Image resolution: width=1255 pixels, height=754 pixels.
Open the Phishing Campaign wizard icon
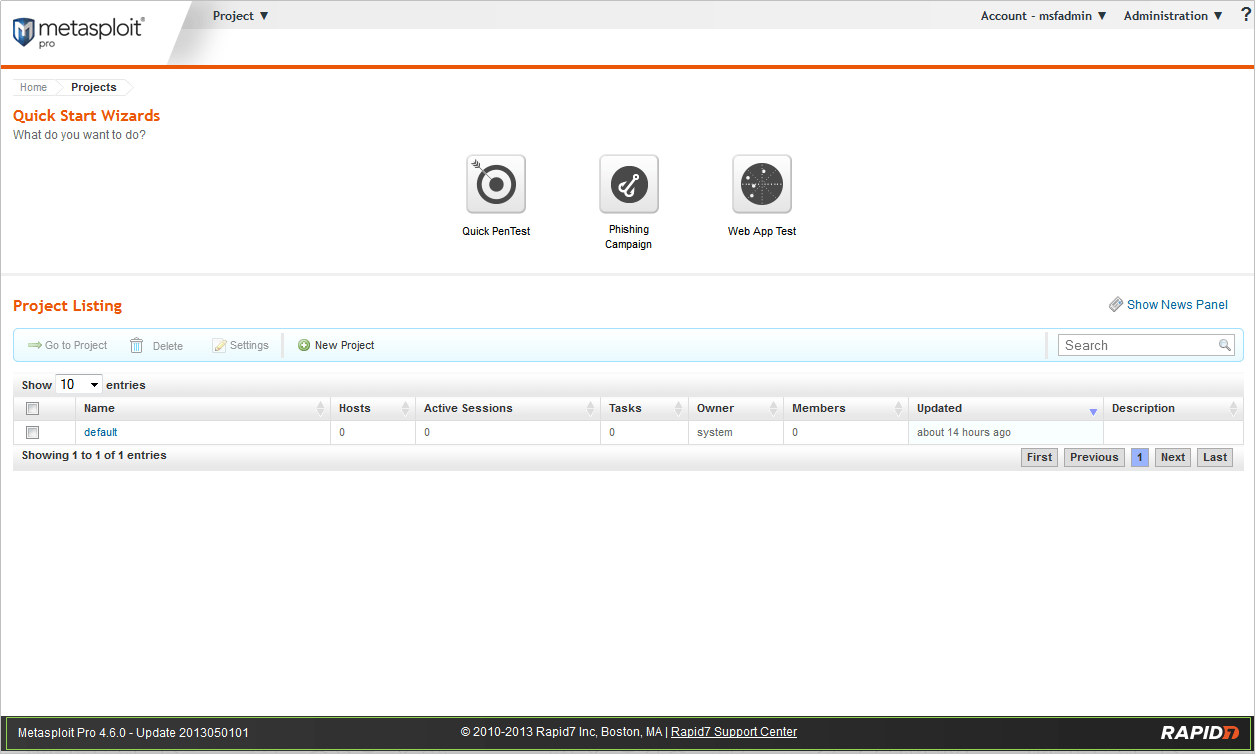(629, 184)
